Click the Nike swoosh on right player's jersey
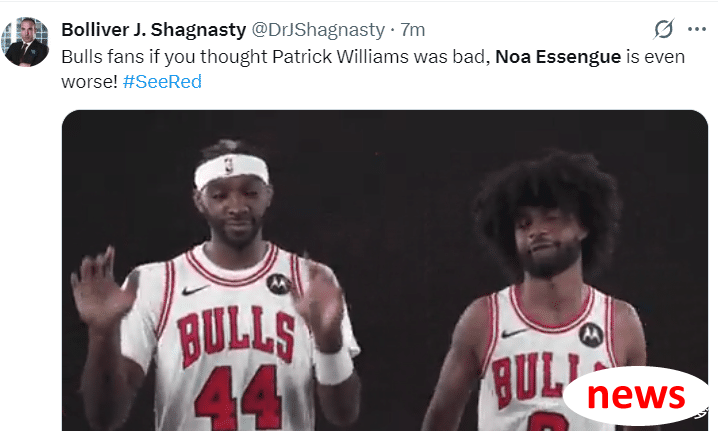718x431 pixels. (x=513, y=333)
